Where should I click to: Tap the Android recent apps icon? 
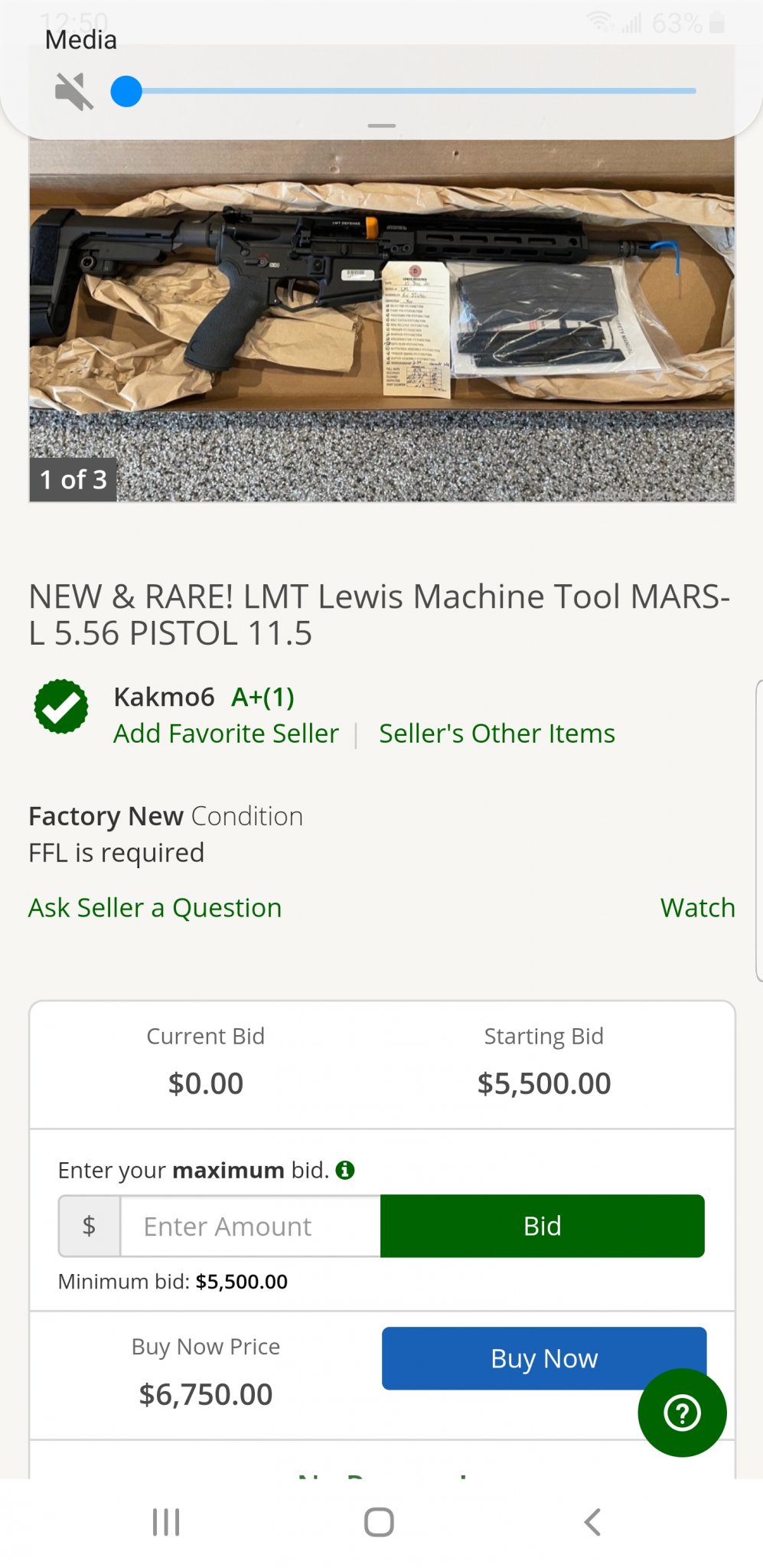pyautogui.click(x=166, y=1522)
